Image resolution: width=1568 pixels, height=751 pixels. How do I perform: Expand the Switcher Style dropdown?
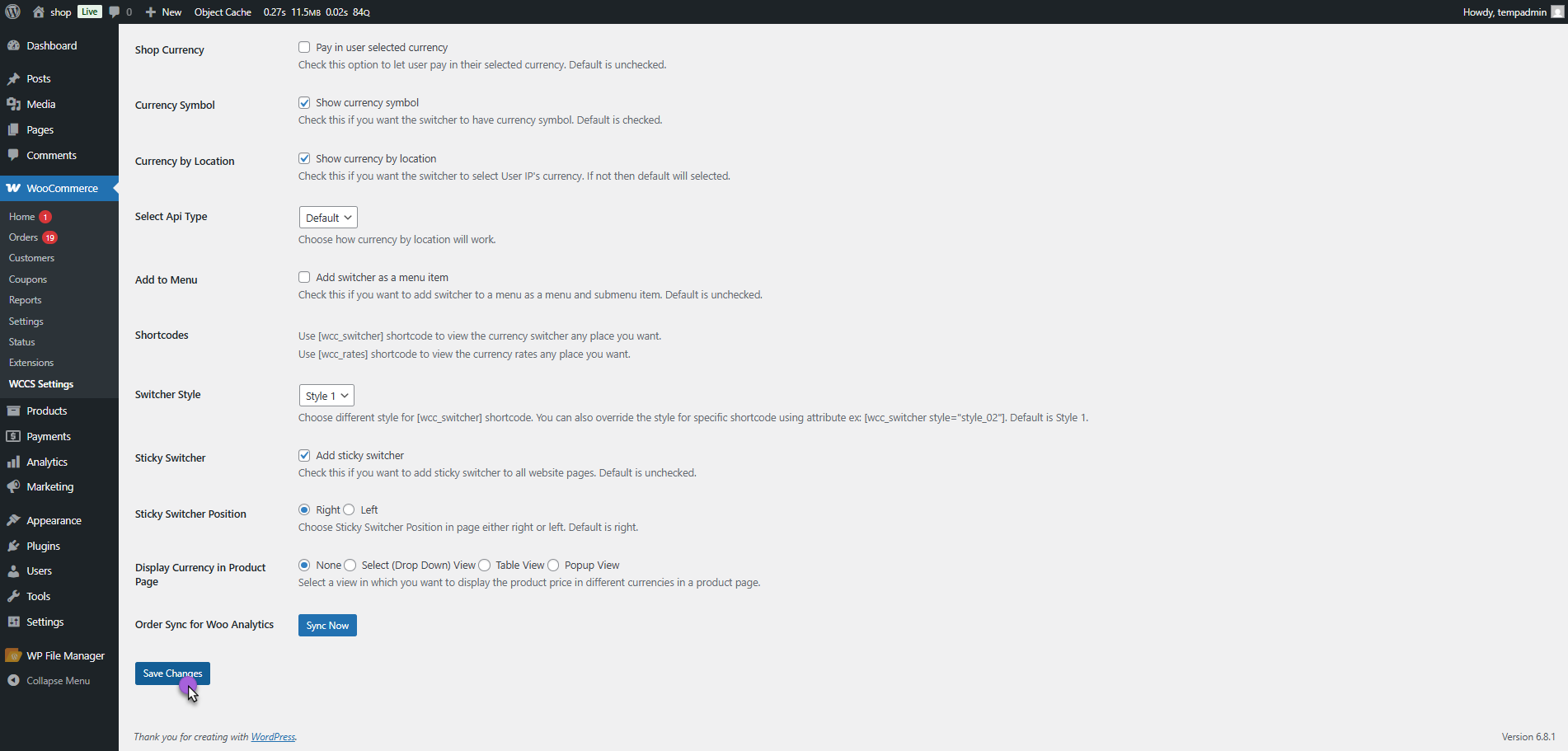pyautogui.click(x=326, y=396)
